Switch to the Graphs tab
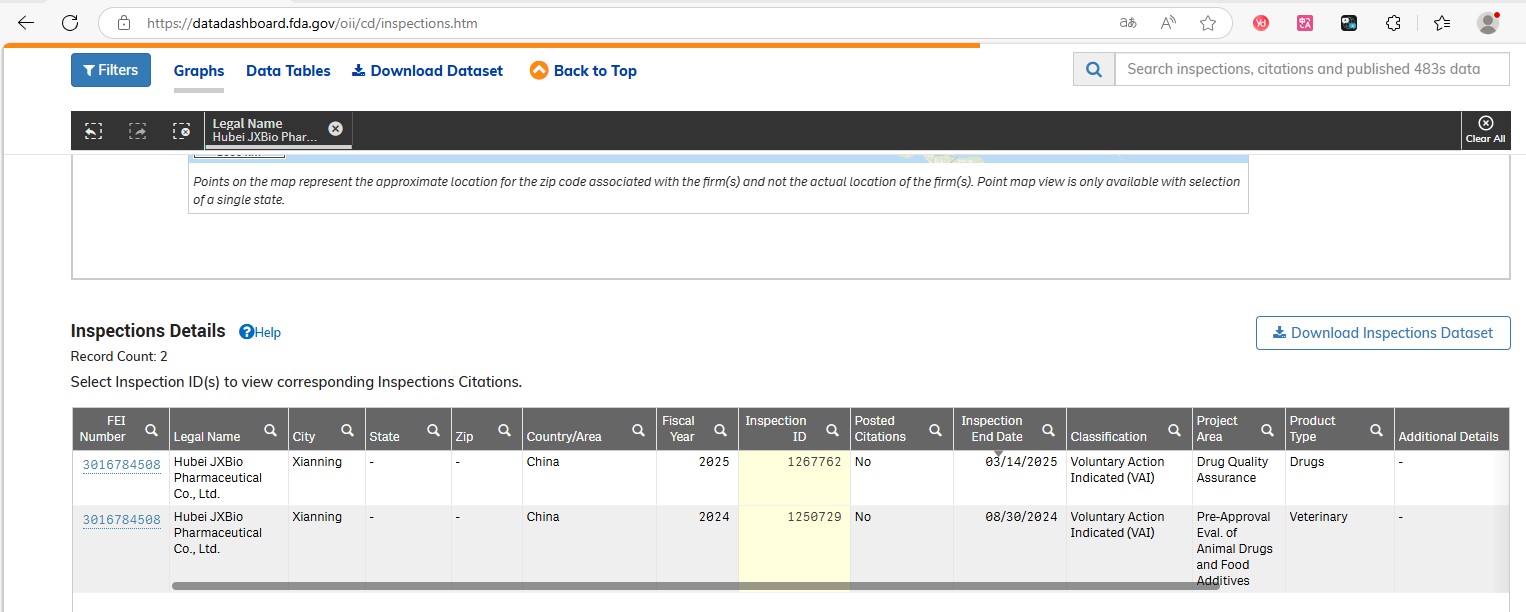Screen dimensions: 1526x612 click(x=199, y=71)
